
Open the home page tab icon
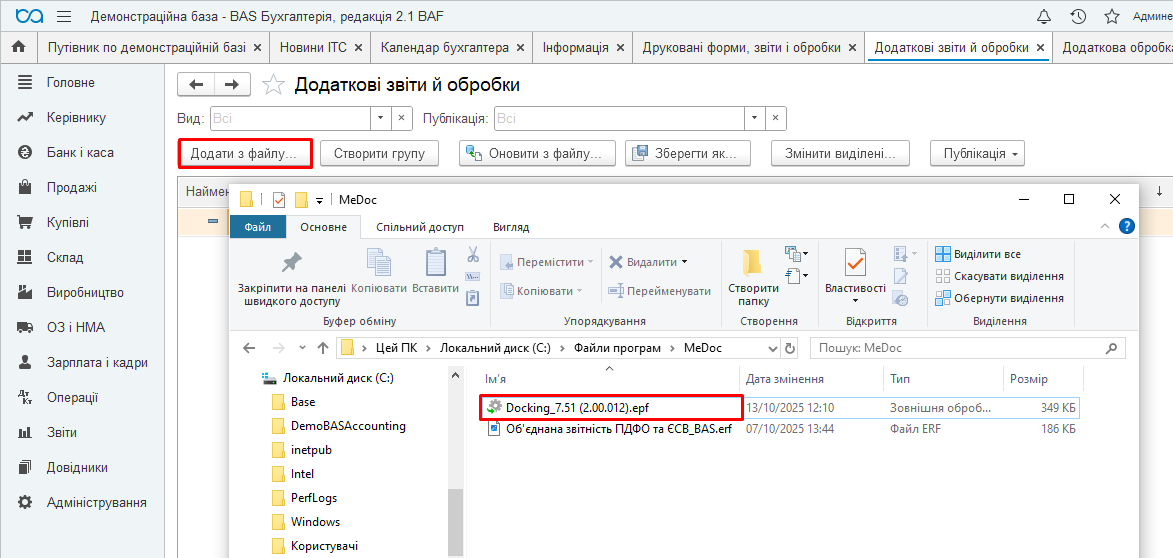18,47
